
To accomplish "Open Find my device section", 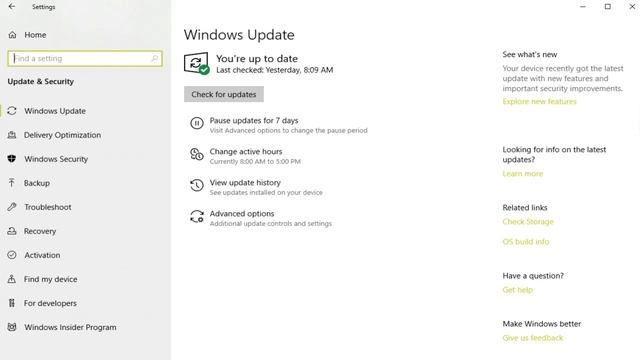I will tap(51, 279).
